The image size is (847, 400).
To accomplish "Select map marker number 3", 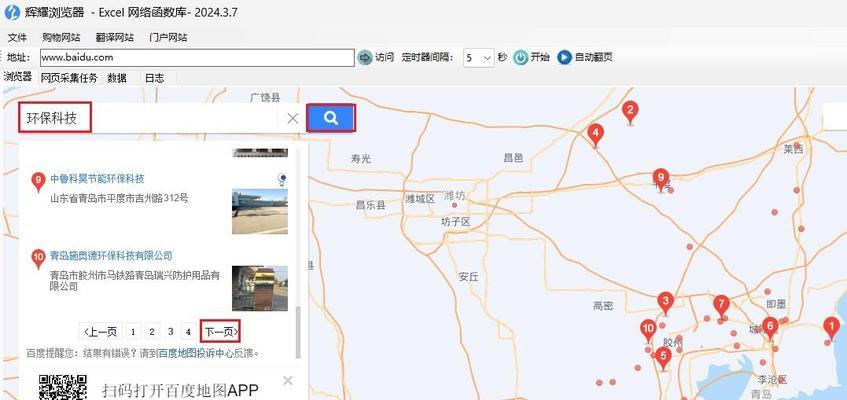I will click(666, 303).
